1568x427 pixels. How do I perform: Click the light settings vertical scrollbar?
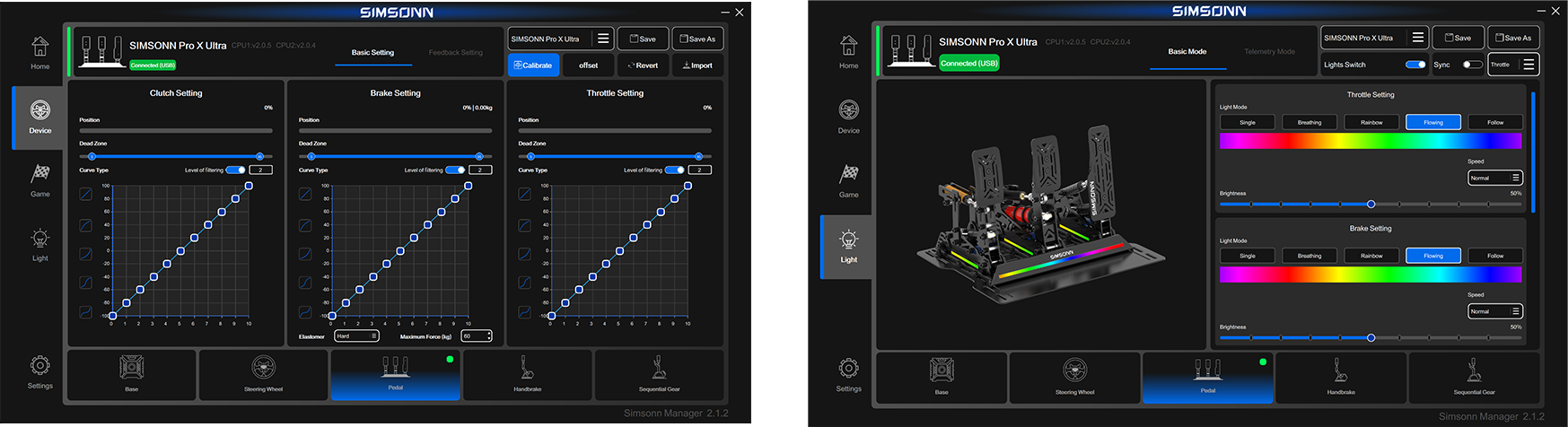1533,152
